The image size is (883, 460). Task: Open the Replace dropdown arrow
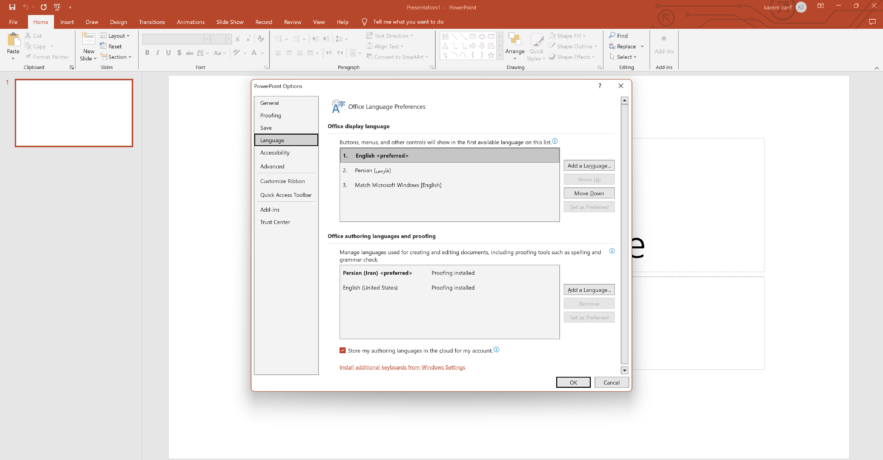coord(642,46)
